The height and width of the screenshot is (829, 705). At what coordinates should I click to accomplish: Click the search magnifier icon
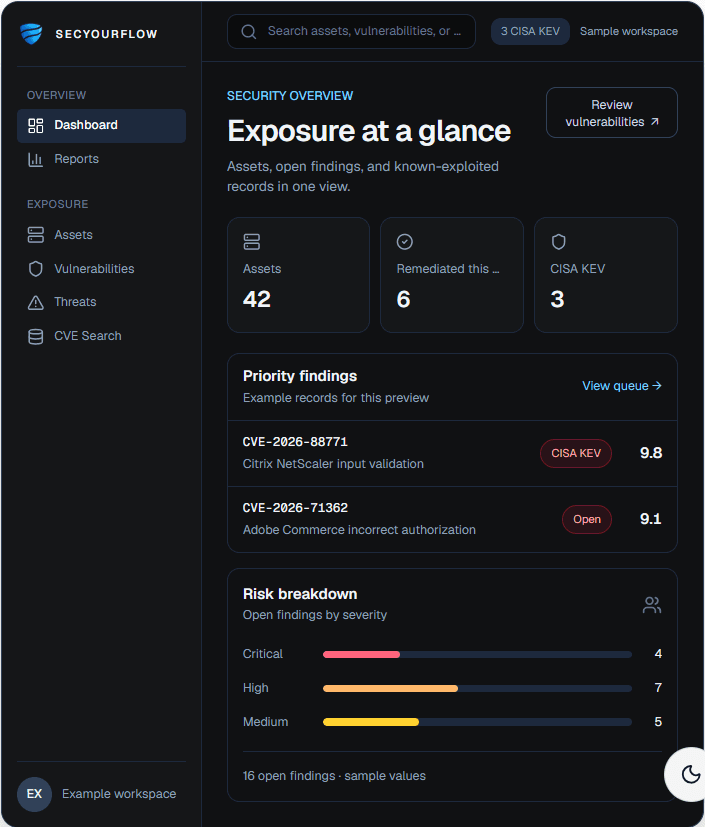click(x=249, y=32)
